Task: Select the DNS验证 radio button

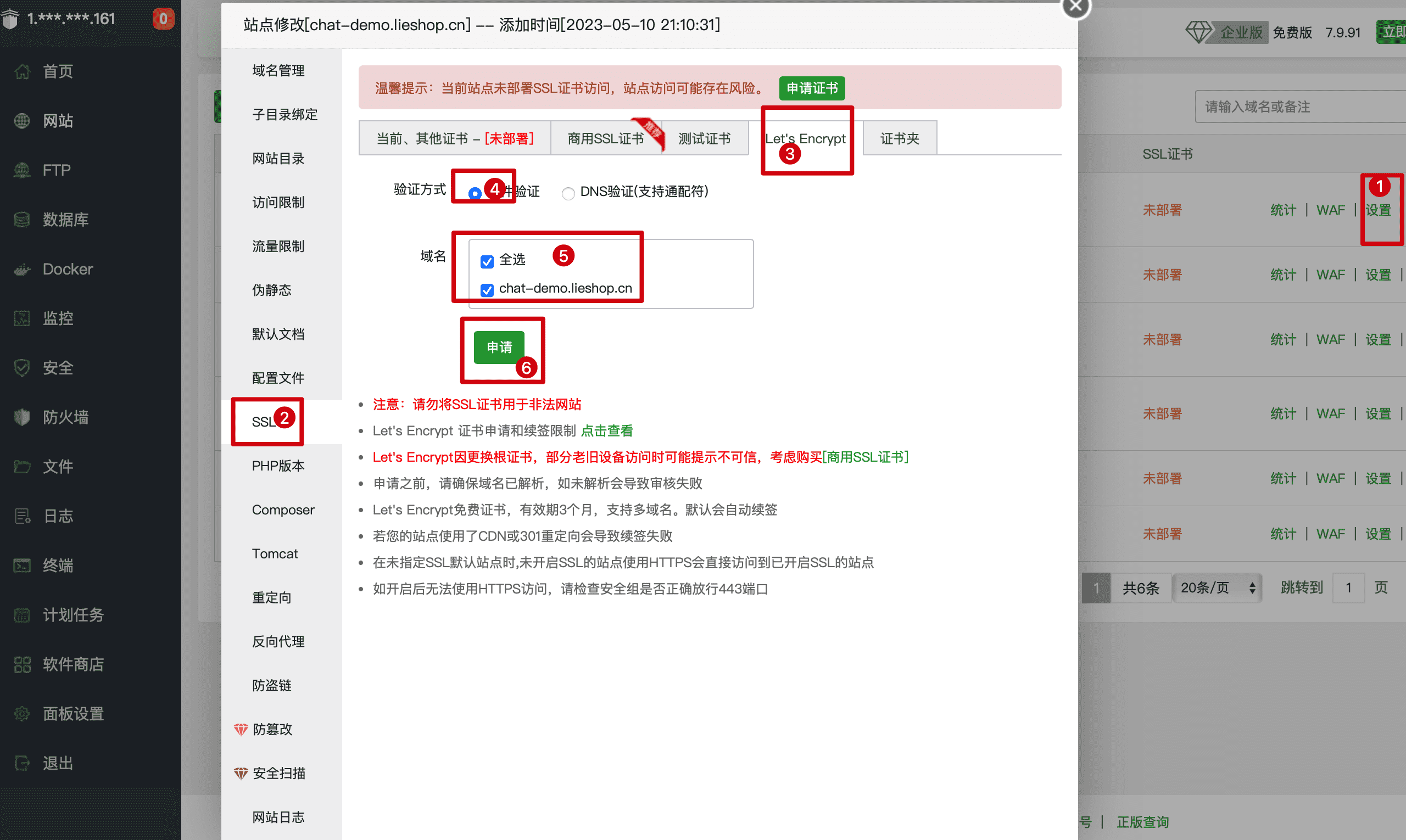Action: point(568,193)
